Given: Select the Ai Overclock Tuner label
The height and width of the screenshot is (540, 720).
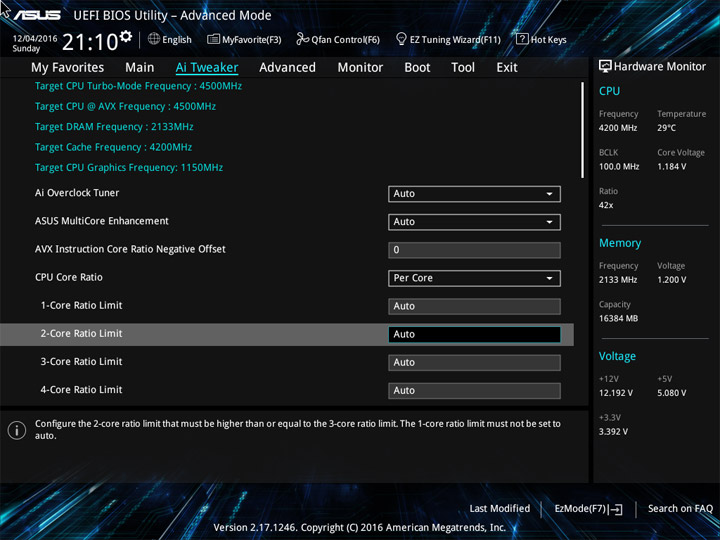Looking at the screenshot, I should [77, 193].
